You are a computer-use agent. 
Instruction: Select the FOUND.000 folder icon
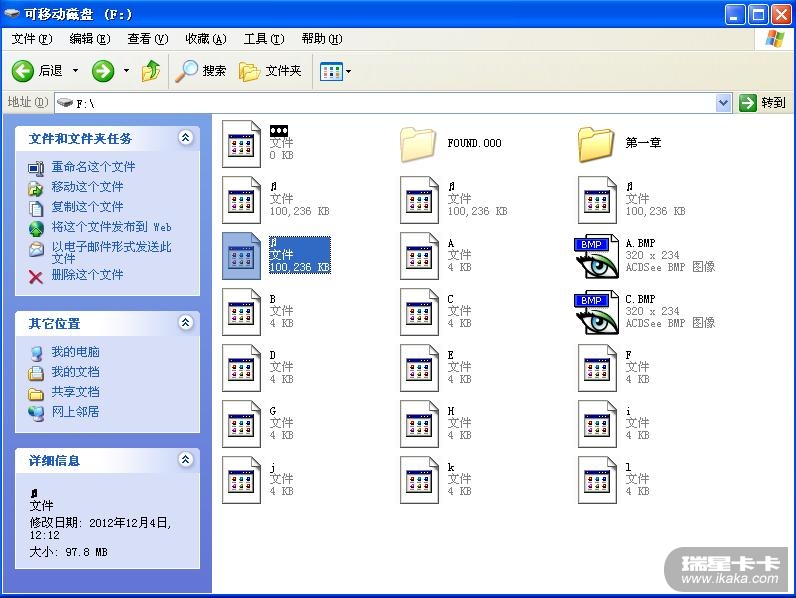pyautogui.click(x=418, y=144)
